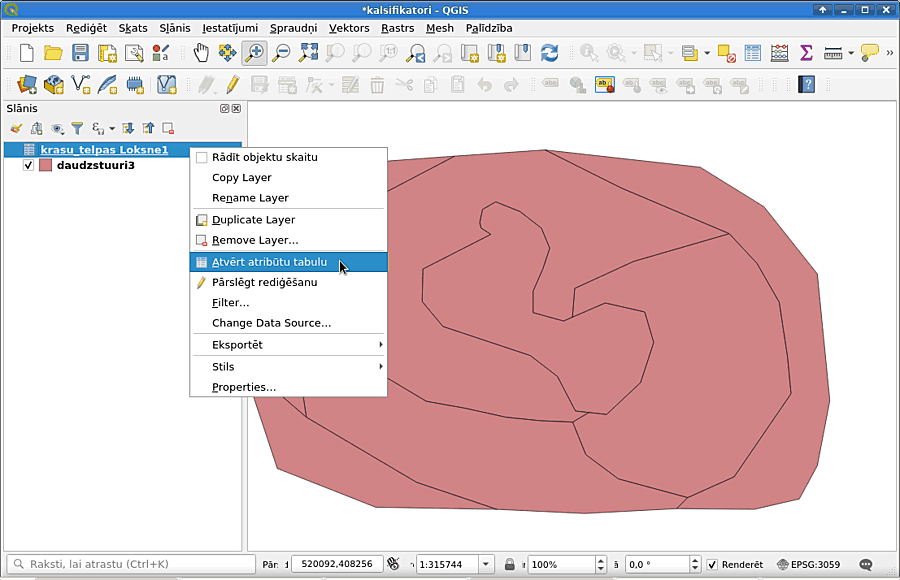900x580 pixels.
Task: Click the Expand All icon in Slānis panel
Action: pos(128,129)
